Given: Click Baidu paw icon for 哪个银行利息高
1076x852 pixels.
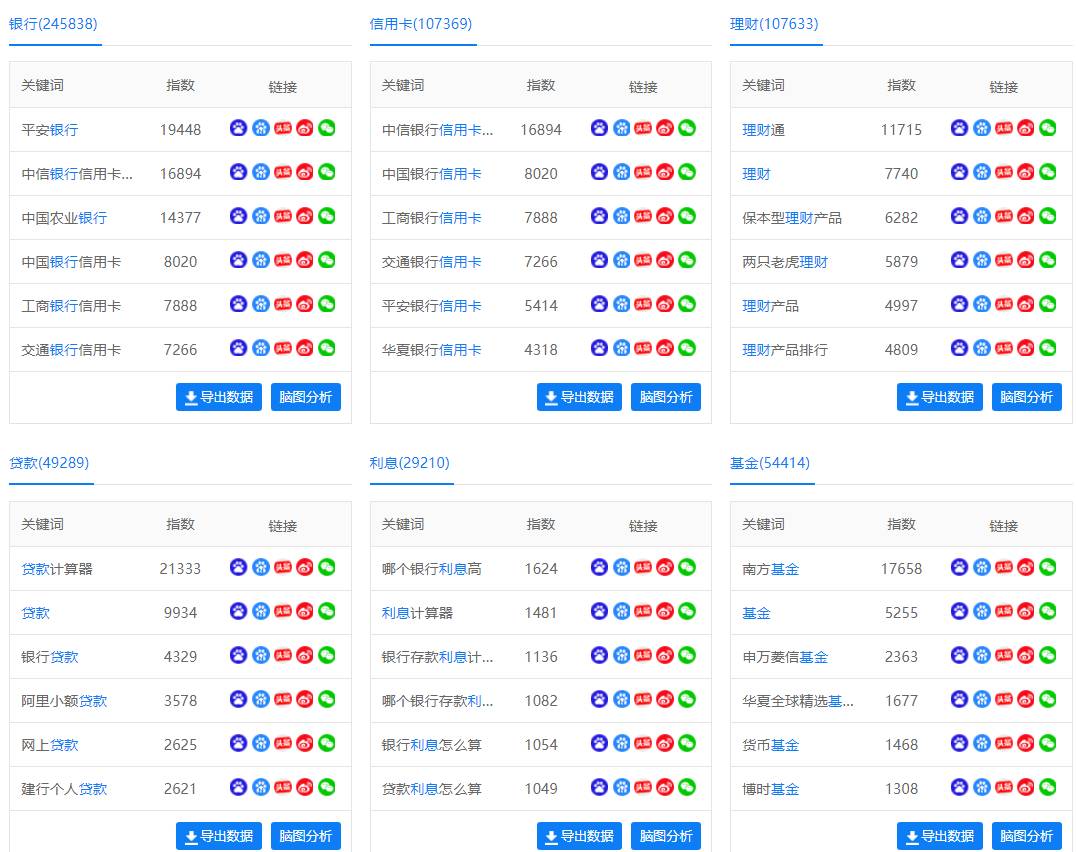Looking at the screenshot, I should coord(599,567).
